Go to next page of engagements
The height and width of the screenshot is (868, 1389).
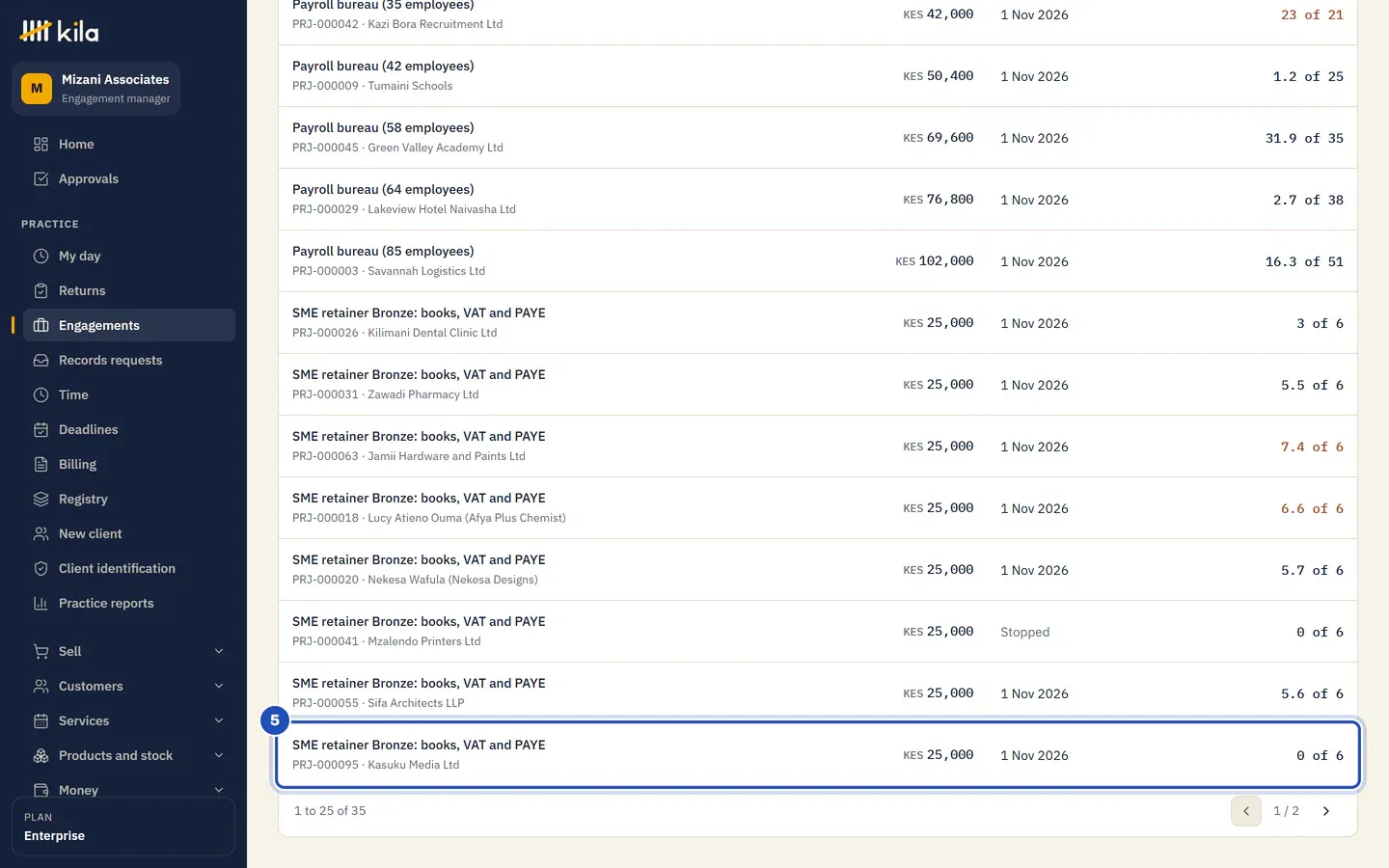point(1326,811)
